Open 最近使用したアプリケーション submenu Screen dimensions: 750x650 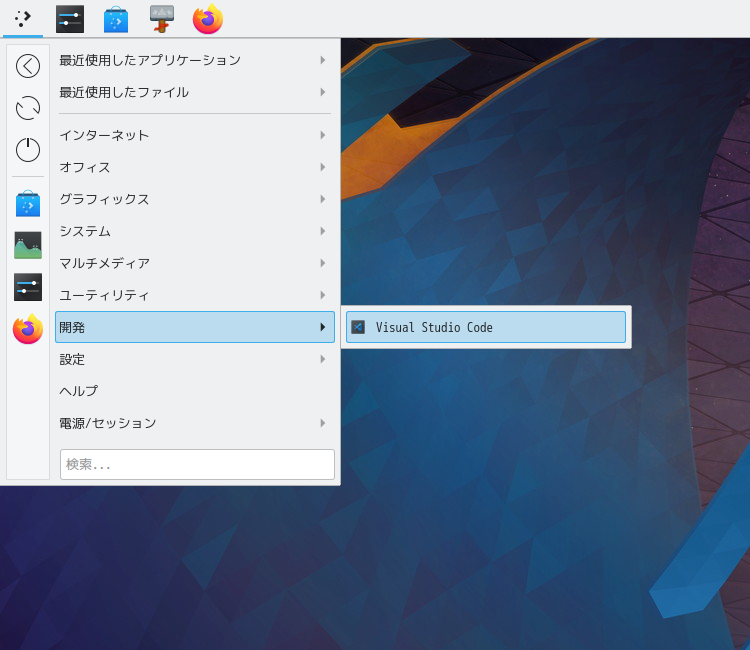pyautogui.click(x=195, y=60)
